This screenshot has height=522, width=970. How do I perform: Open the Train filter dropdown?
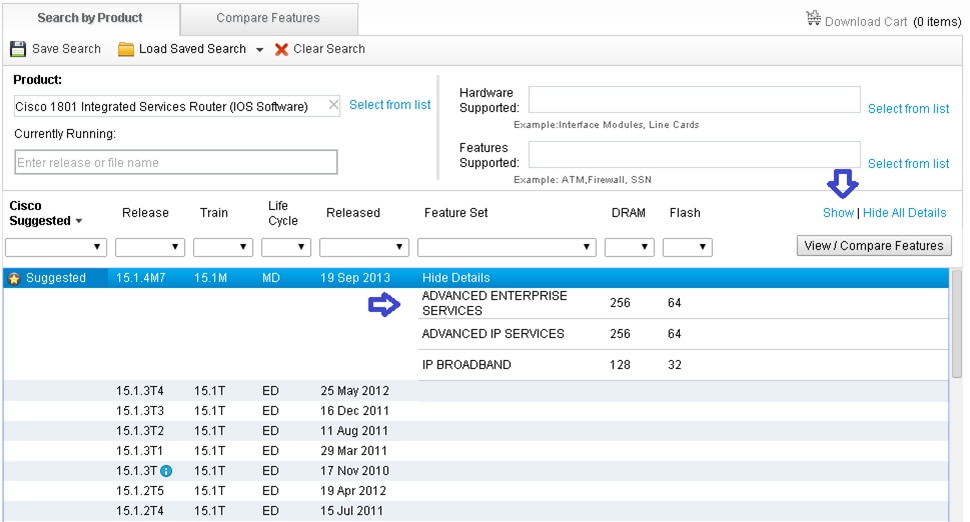tap(223, 247)
